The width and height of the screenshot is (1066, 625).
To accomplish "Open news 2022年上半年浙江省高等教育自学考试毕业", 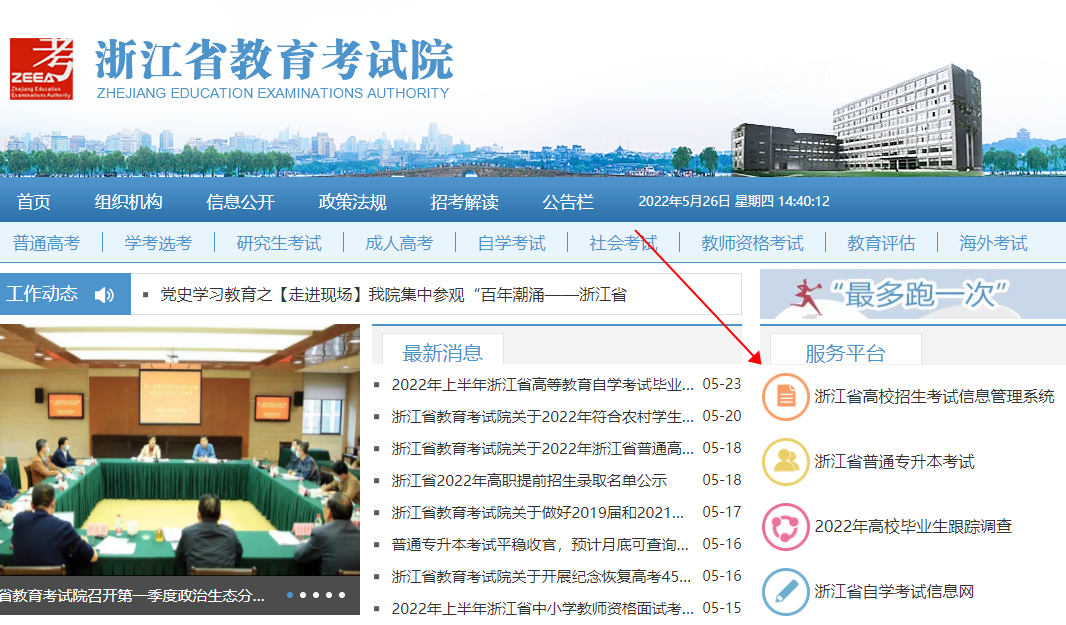I will pos(543,385).
